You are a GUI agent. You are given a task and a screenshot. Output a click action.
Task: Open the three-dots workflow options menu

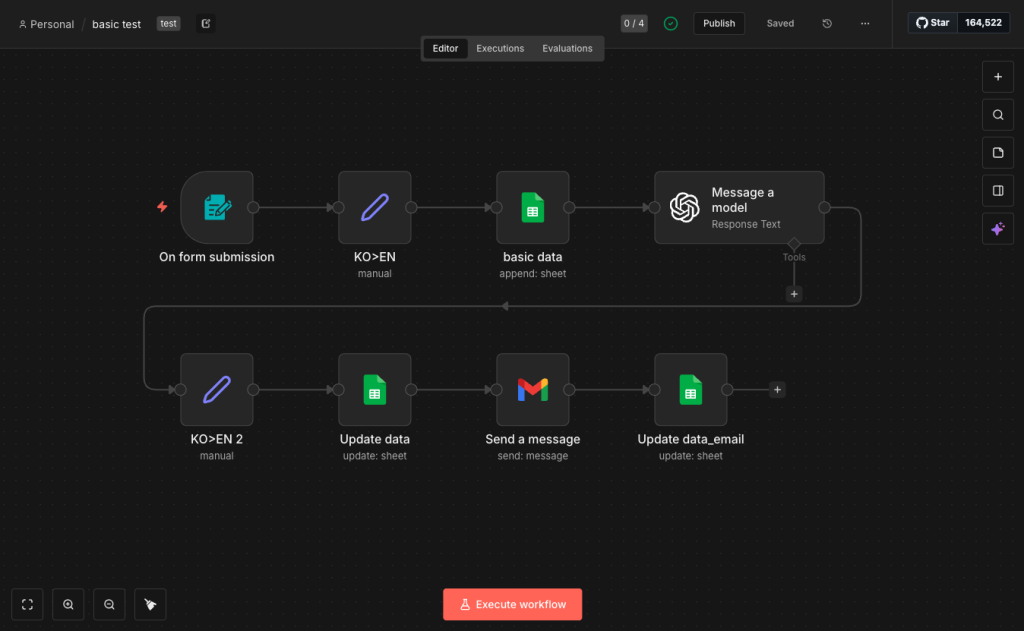pyautogui.click(x=865, y=23)
